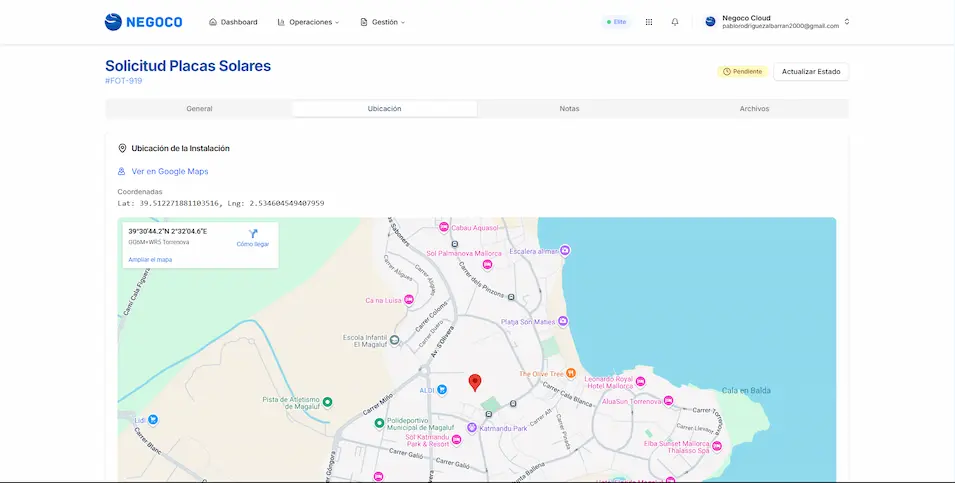Click the red location pin on map
955x483 pixels.
[475, 383]
